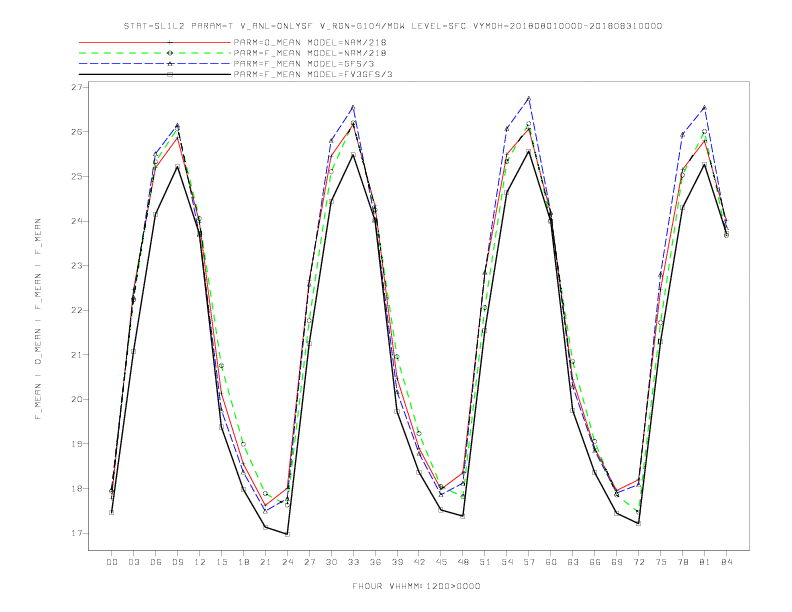Click X-axis tick label 84

click(727, 562)
